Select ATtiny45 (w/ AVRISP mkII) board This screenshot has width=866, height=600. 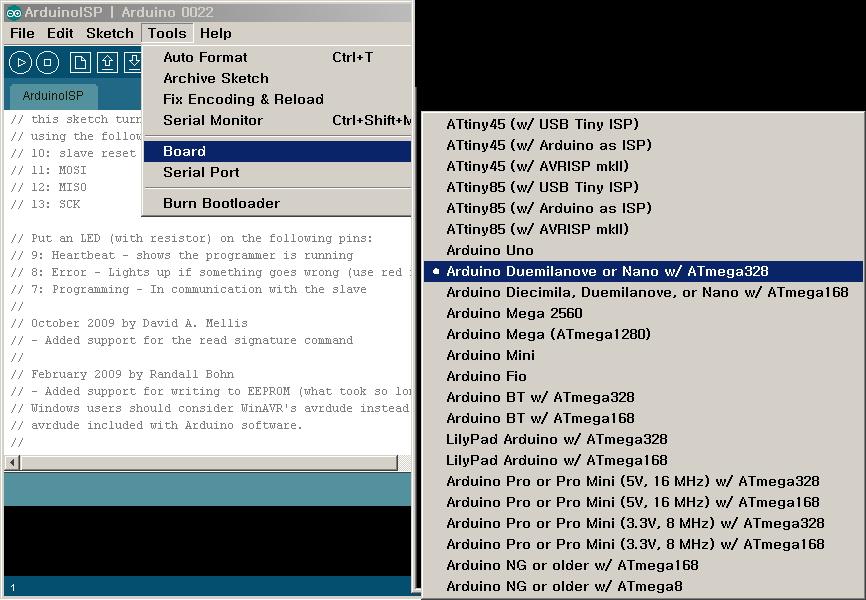tap(643, 166)
